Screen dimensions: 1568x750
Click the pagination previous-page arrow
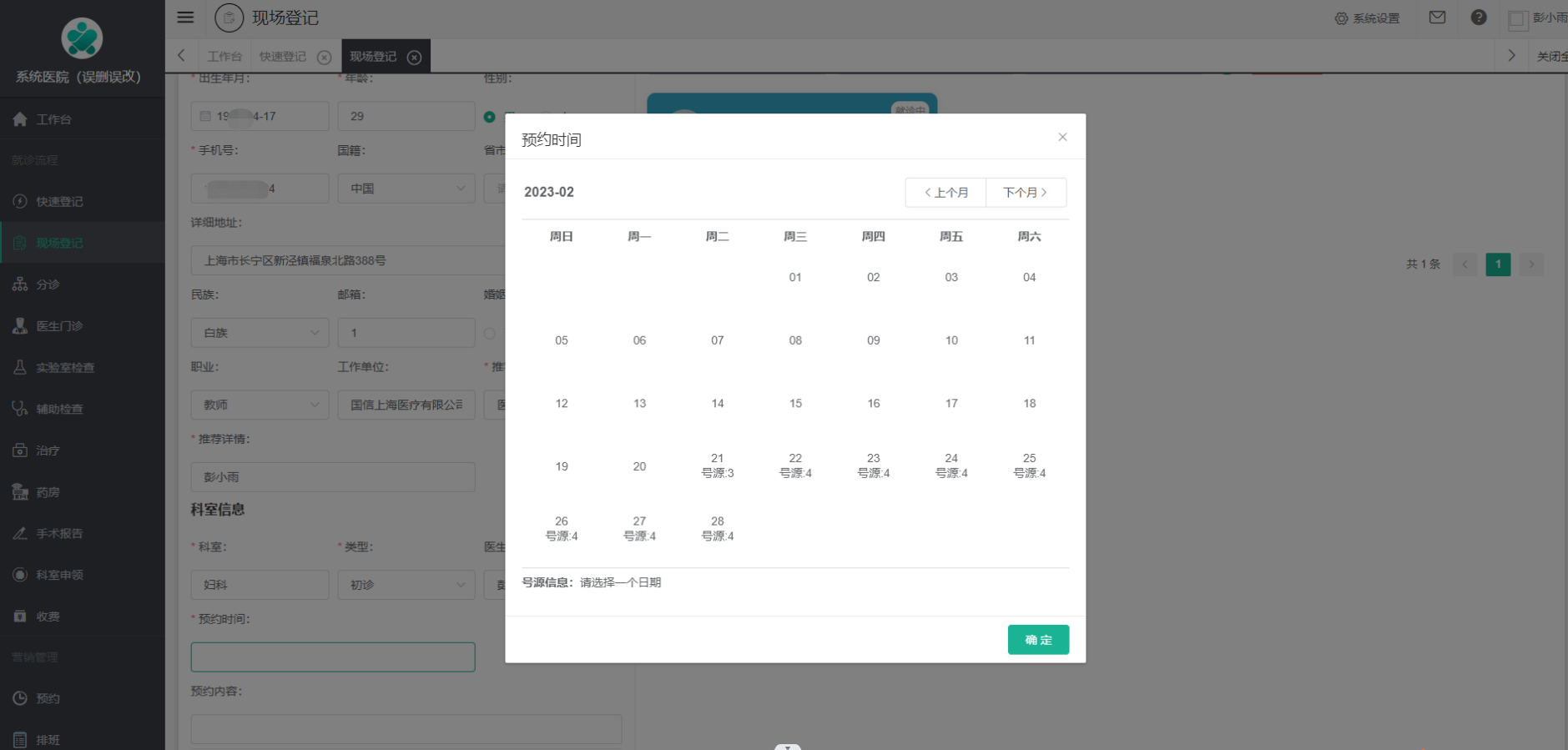click(1465, 264)
